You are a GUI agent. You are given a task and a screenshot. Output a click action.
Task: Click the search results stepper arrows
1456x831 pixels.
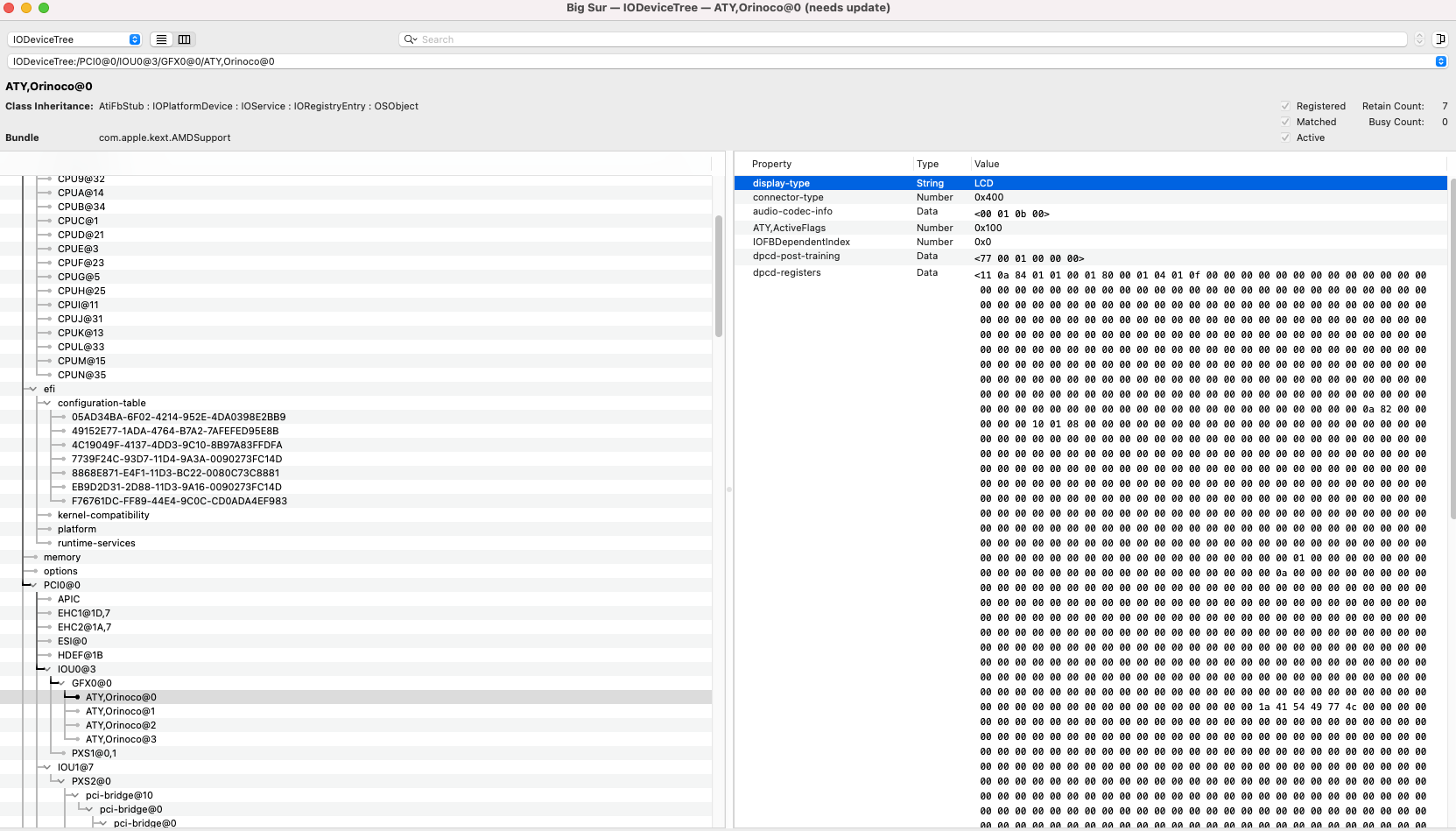pyautogui.click(x=1419, y=39)
